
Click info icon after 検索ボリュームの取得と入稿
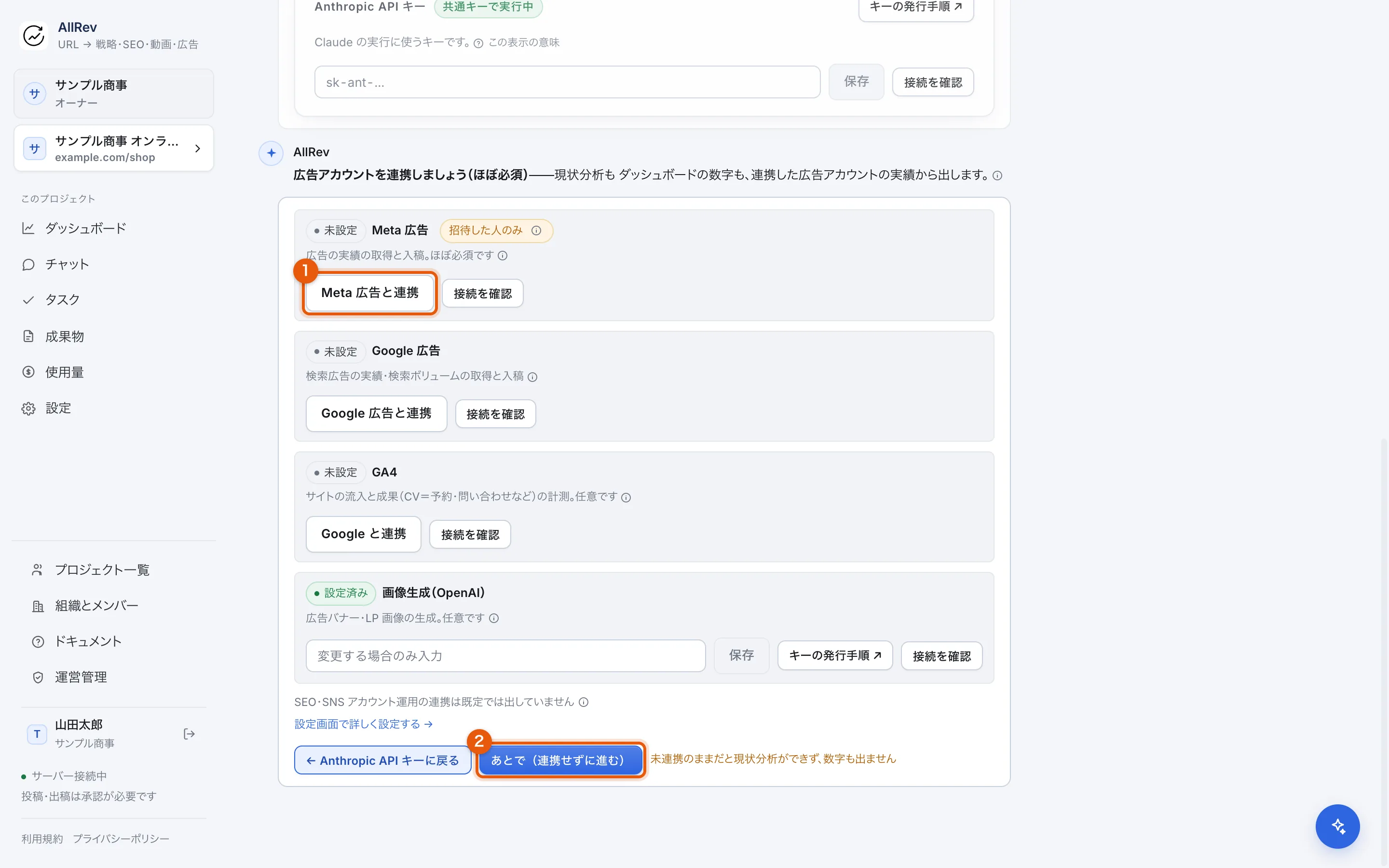click(532, 377)
